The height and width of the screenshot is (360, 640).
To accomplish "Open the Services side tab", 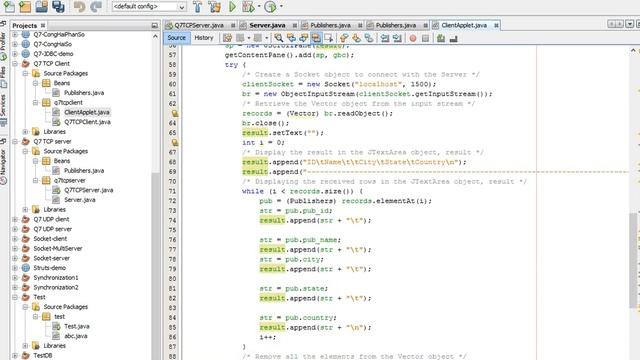I will click(3, 110).
